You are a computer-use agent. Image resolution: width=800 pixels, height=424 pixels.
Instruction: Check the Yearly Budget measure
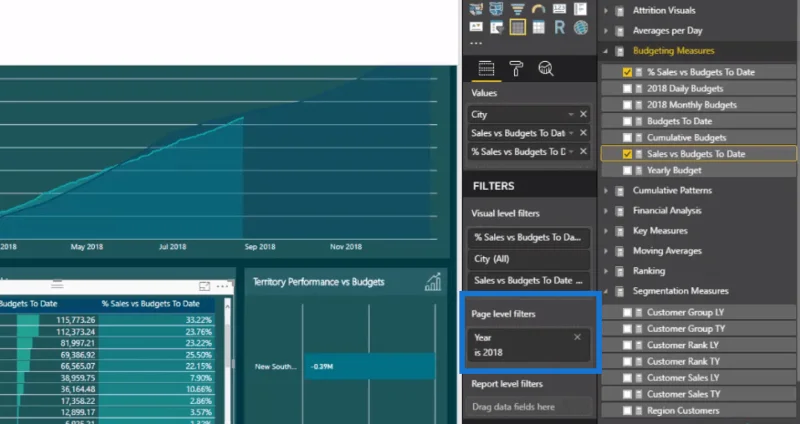627,170
